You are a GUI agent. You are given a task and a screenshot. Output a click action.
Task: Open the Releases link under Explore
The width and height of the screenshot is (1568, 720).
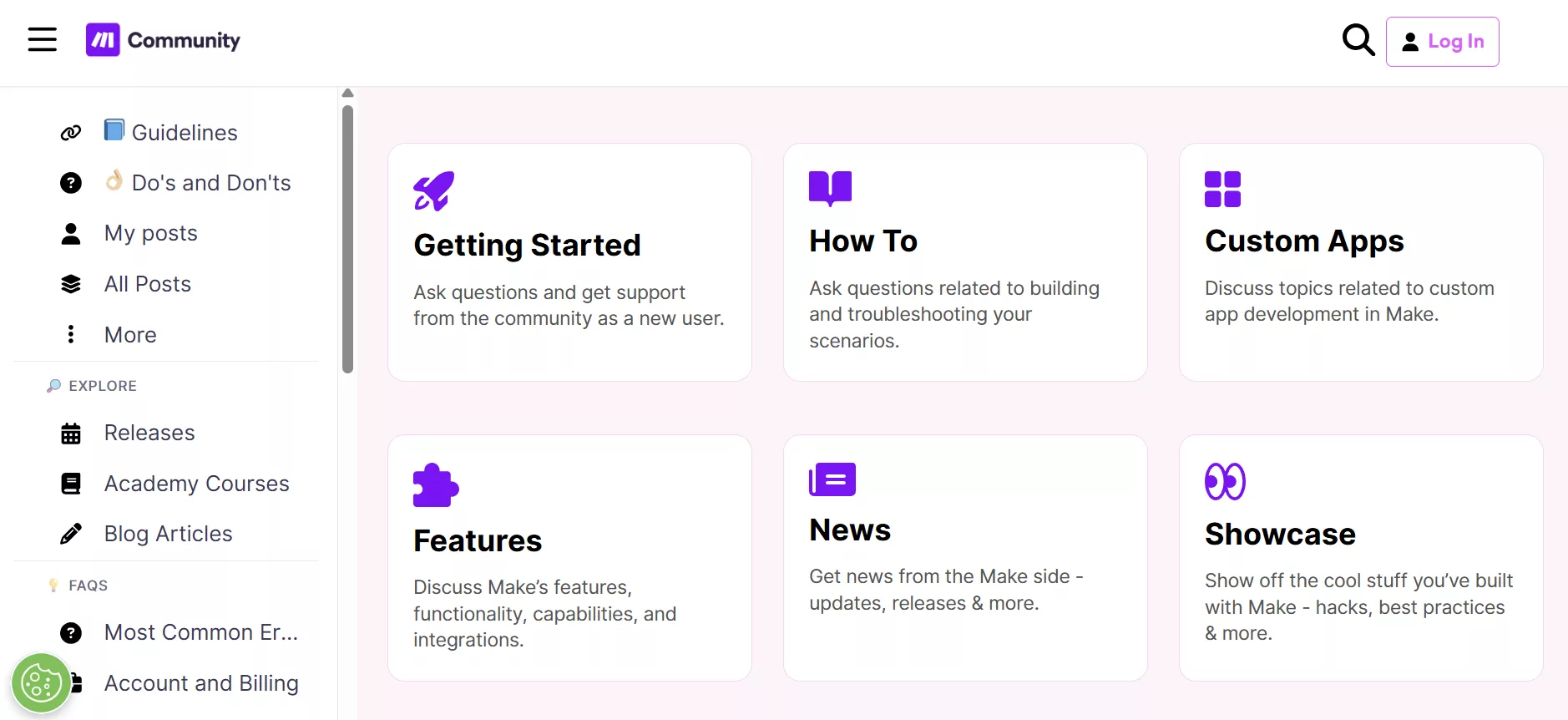[149, 433]
